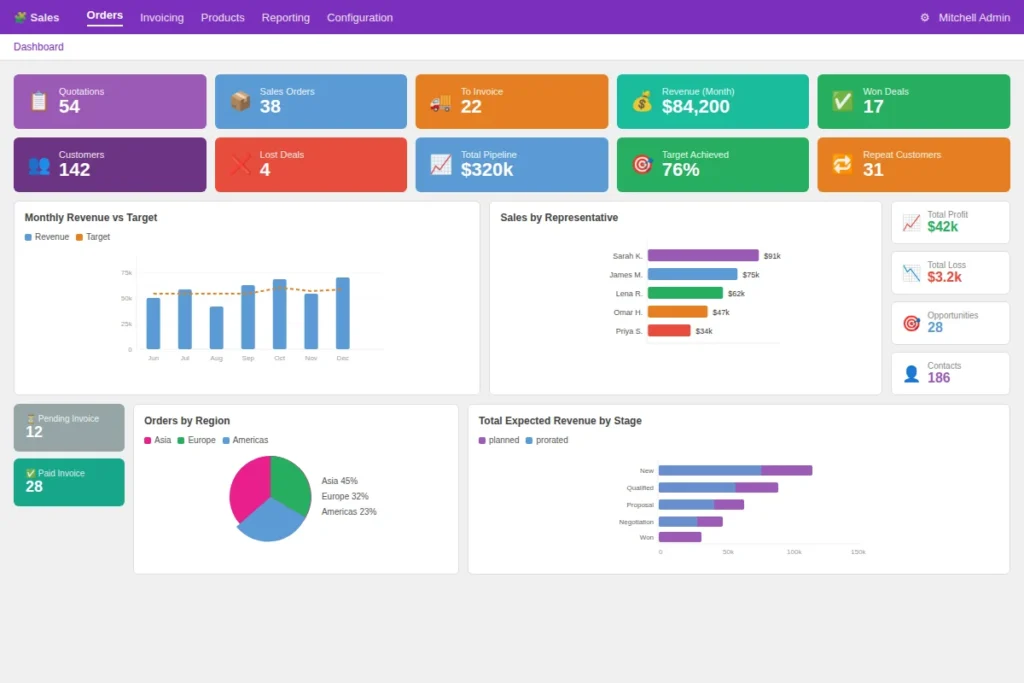Click the Quotations clipboard icon

[39, 101]
